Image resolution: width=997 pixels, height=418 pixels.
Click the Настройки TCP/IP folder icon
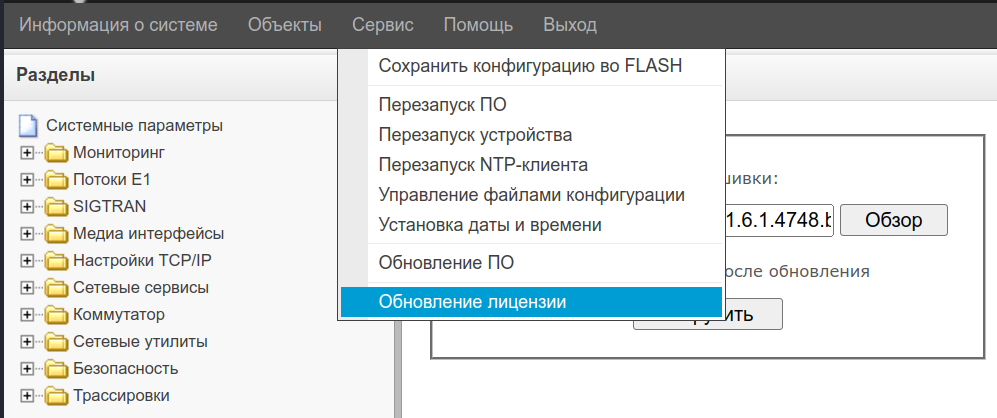tap(56, 261)
